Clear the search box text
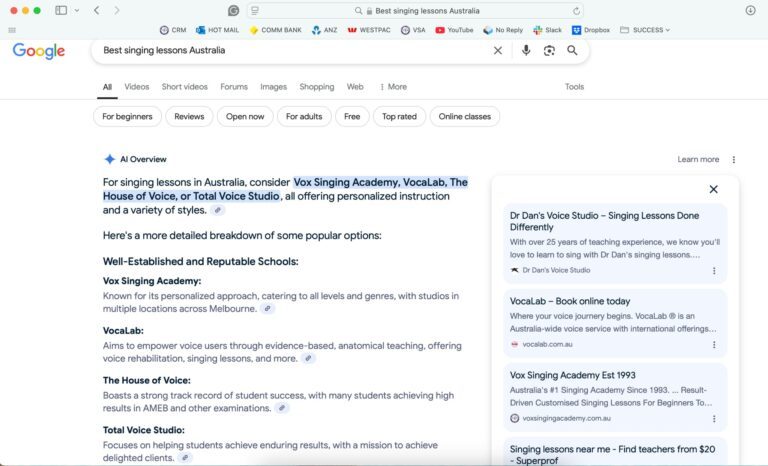The width and height of the screenshot is (768, 466). (x=498, y=50)
